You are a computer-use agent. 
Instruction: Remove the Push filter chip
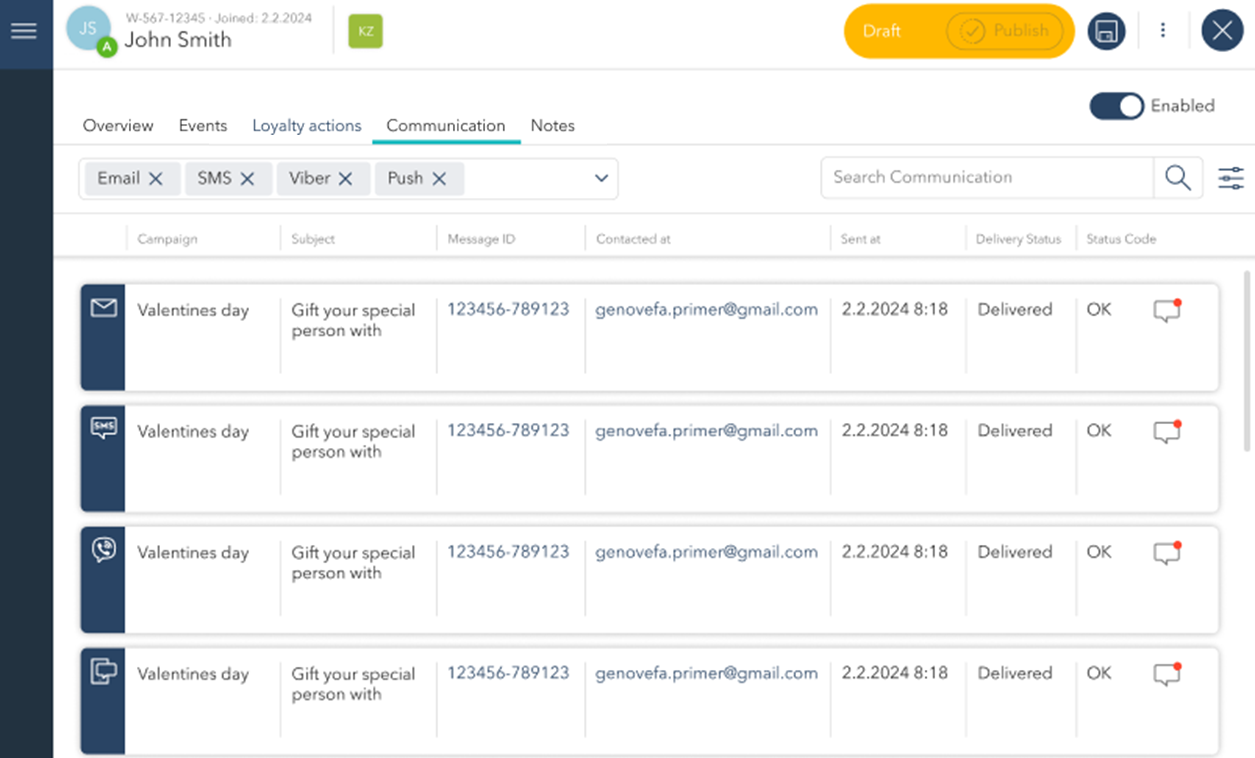438,179
